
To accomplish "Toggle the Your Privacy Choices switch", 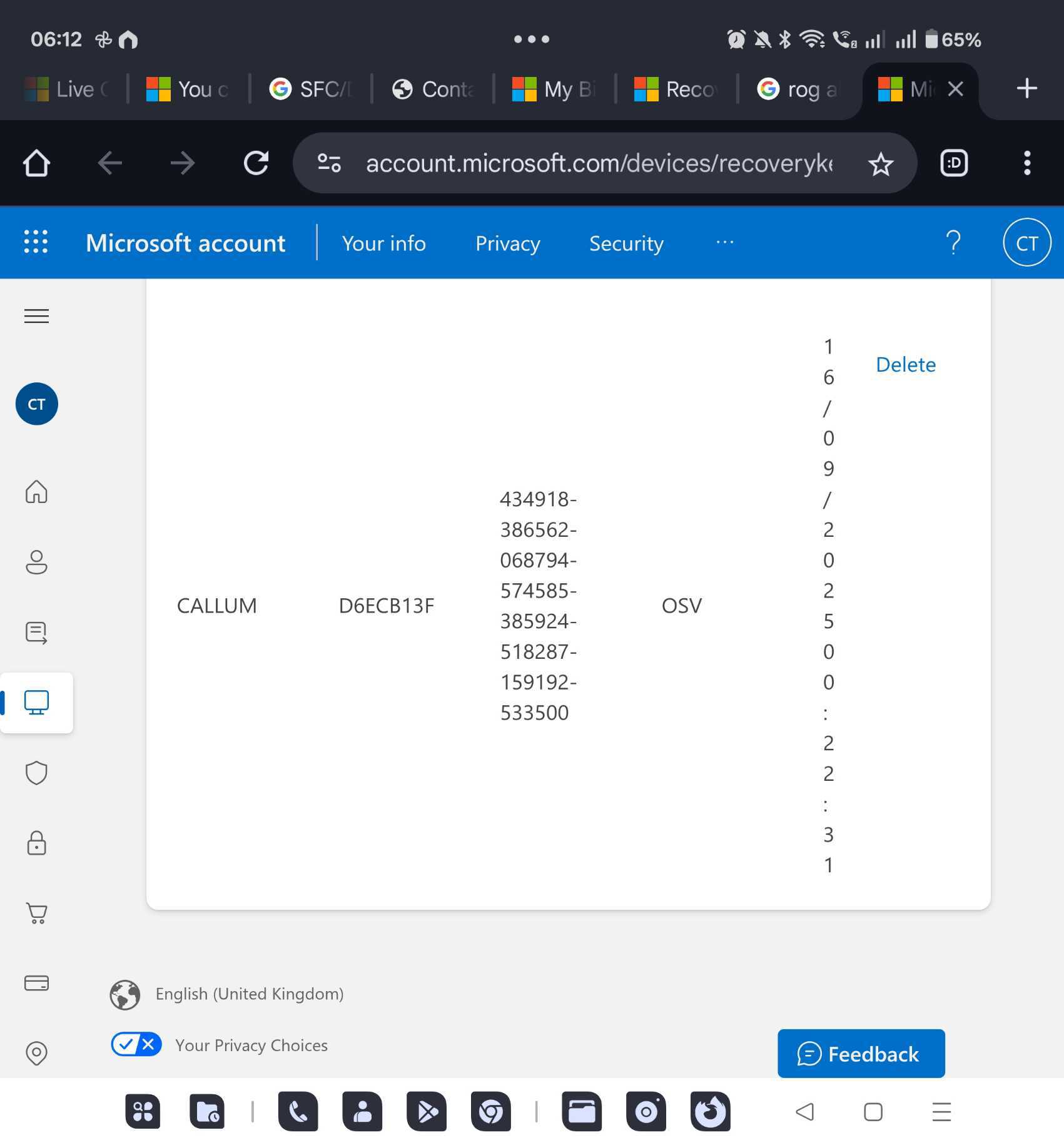I will click(x=136, y=1044).
